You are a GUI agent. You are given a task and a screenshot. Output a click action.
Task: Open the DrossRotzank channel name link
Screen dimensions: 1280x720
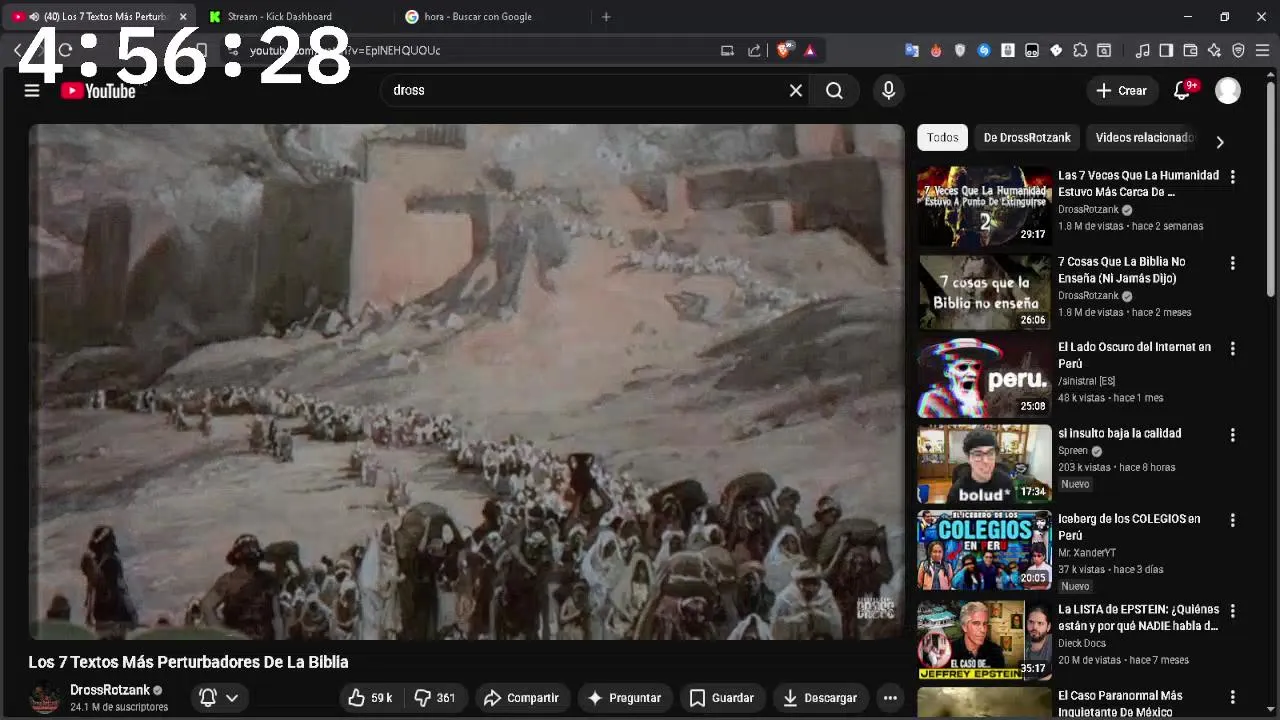pos(110,690)
